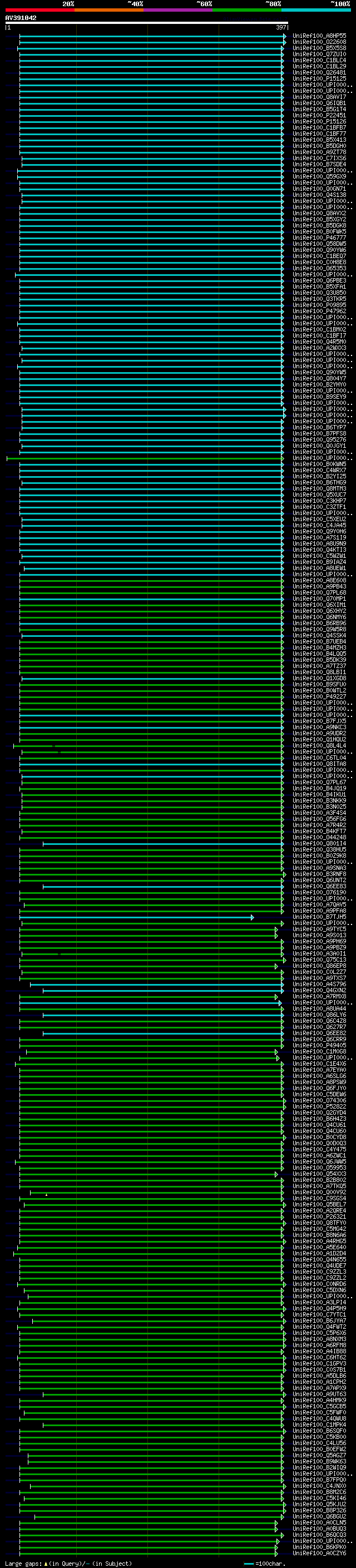Click the UniRef100_A9ZT78 label
The image size is (356, 1568).
click(x=319, y=152)
